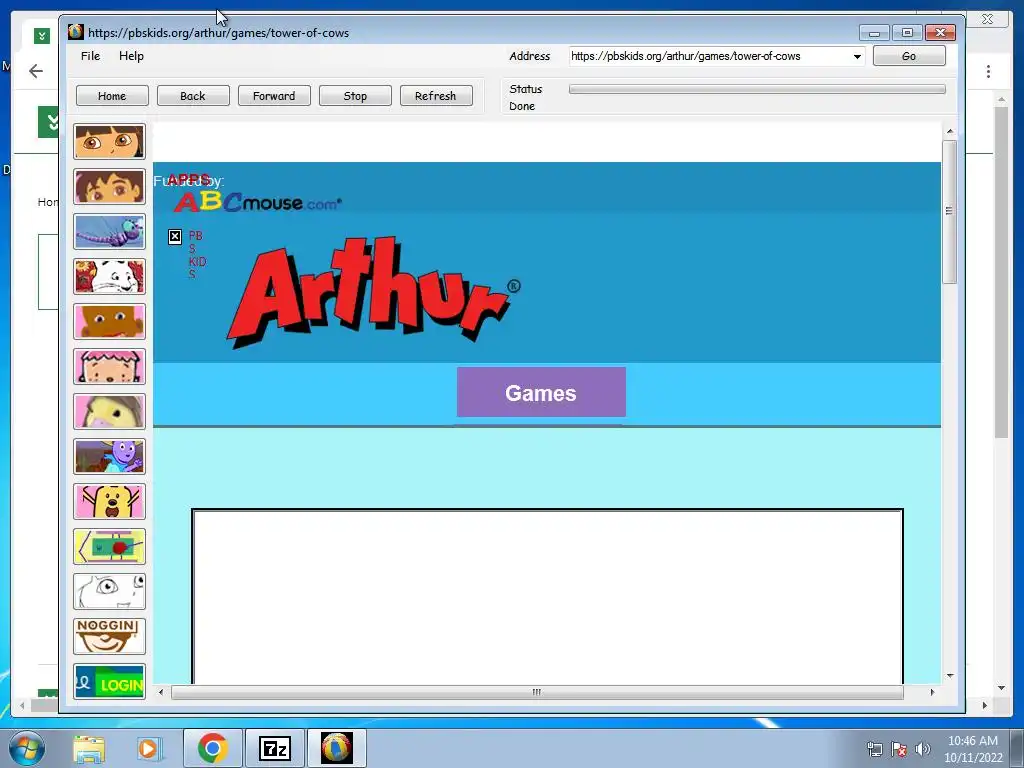The width and height of the screenshot is (1024, 768).
Task: Click the Forward navigation button
Action: pos(274,96)
